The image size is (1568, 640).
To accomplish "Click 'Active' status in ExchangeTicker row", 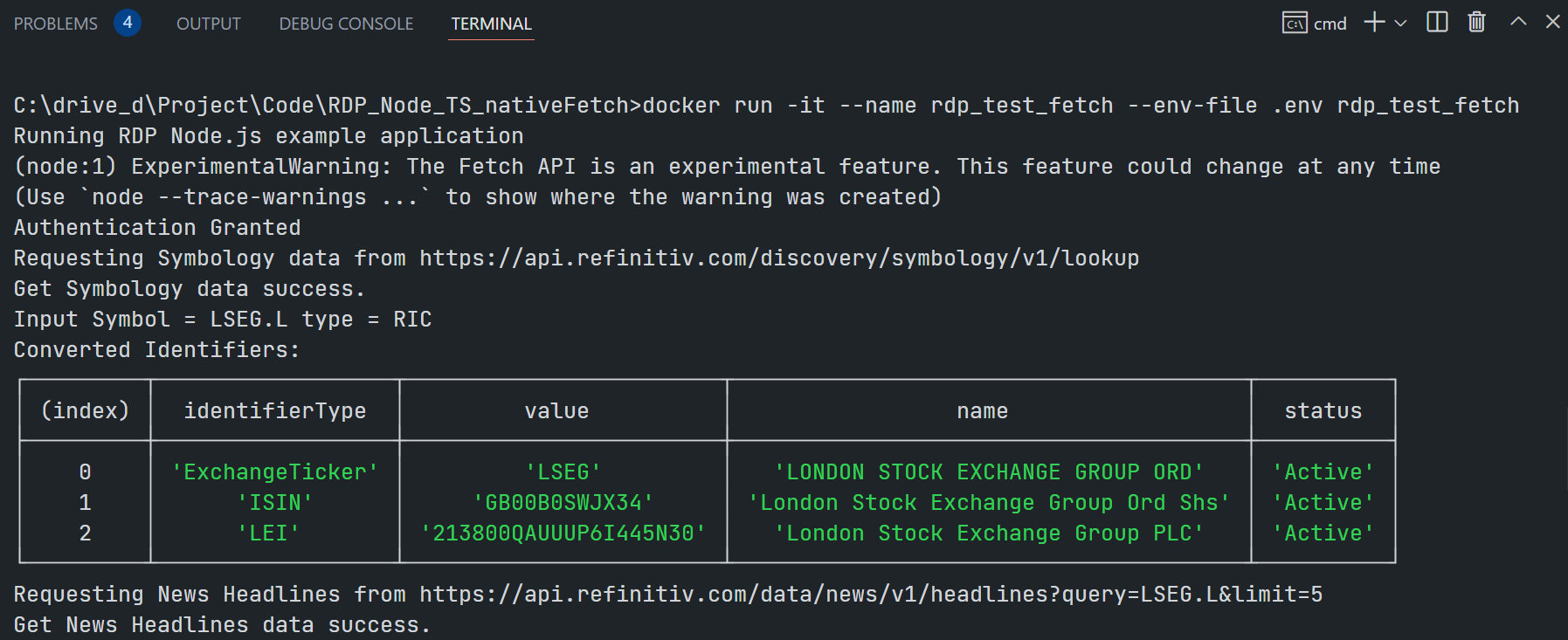I will (1323, 472).
